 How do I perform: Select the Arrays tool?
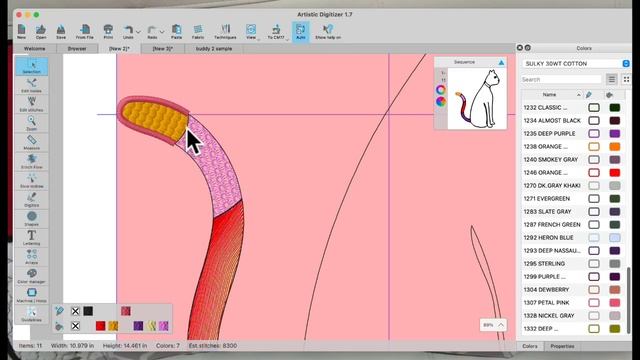pyautogui.click(x=31, y=257)
